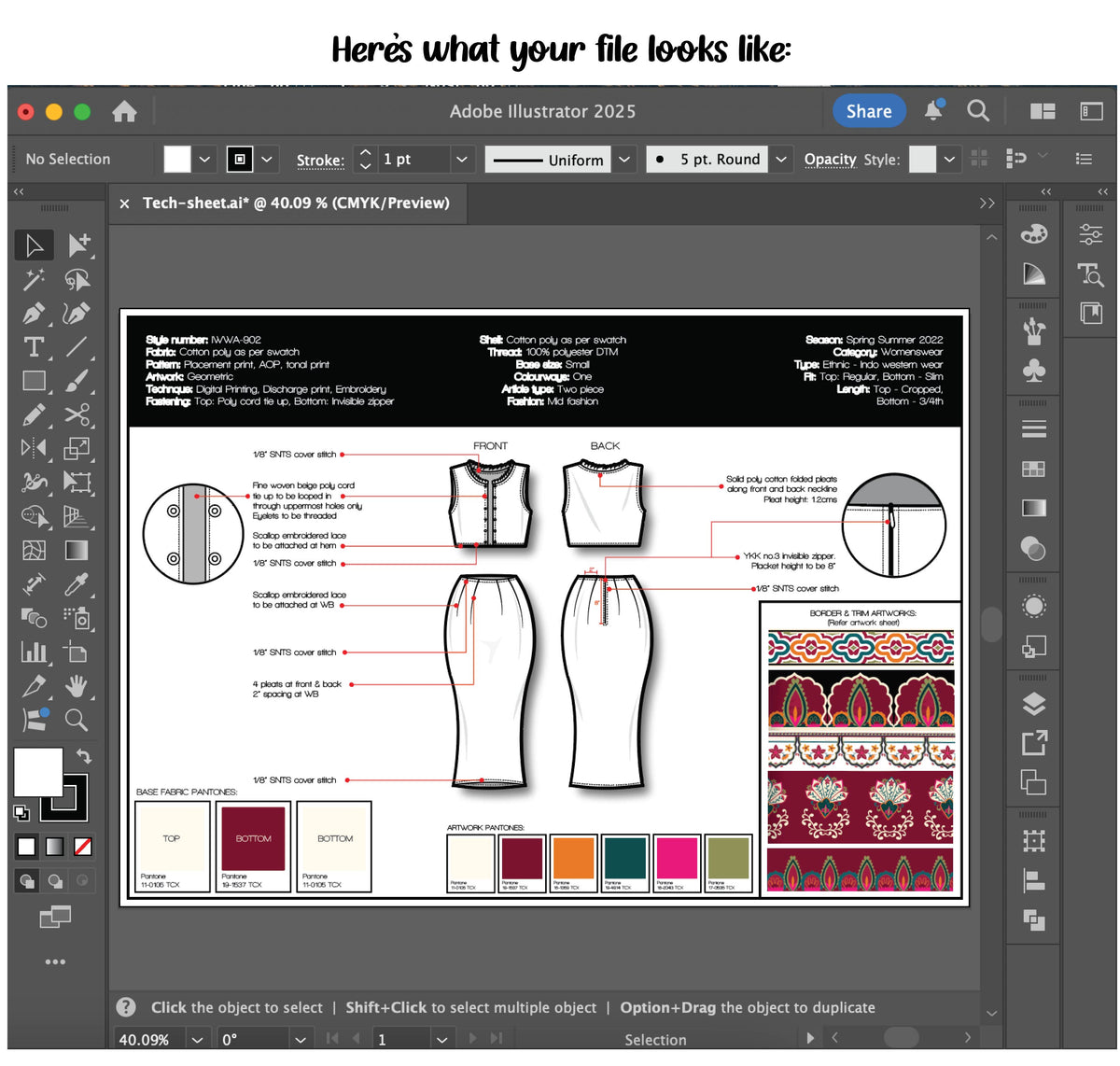Open the zoom level 40.09% dropdown
Screen dimensions: 1120x1066
point(197,1039)
